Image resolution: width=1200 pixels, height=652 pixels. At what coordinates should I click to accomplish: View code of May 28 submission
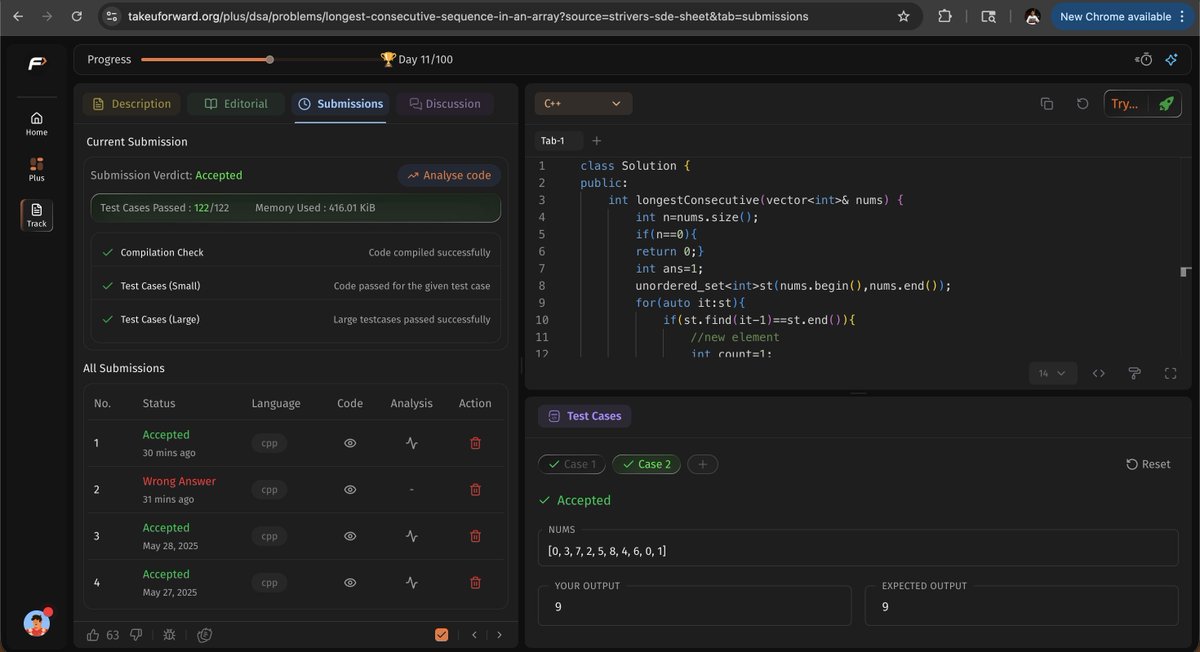pos(350,536)
